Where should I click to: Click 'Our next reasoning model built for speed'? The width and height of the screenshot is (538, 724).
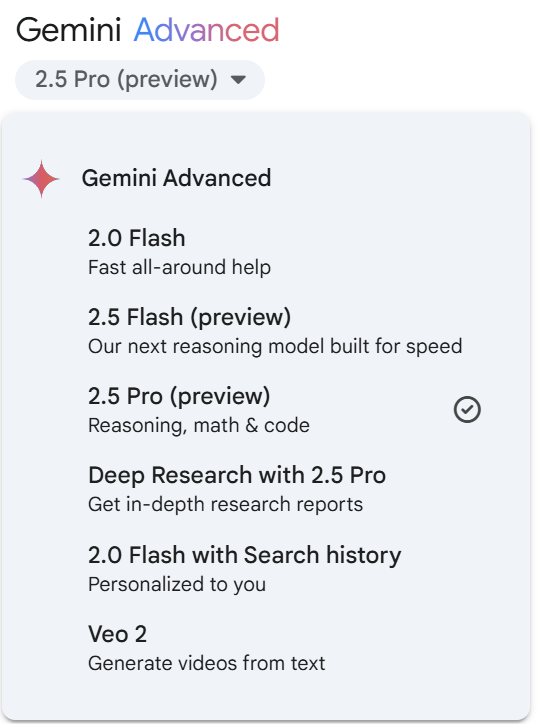point(275,346)
